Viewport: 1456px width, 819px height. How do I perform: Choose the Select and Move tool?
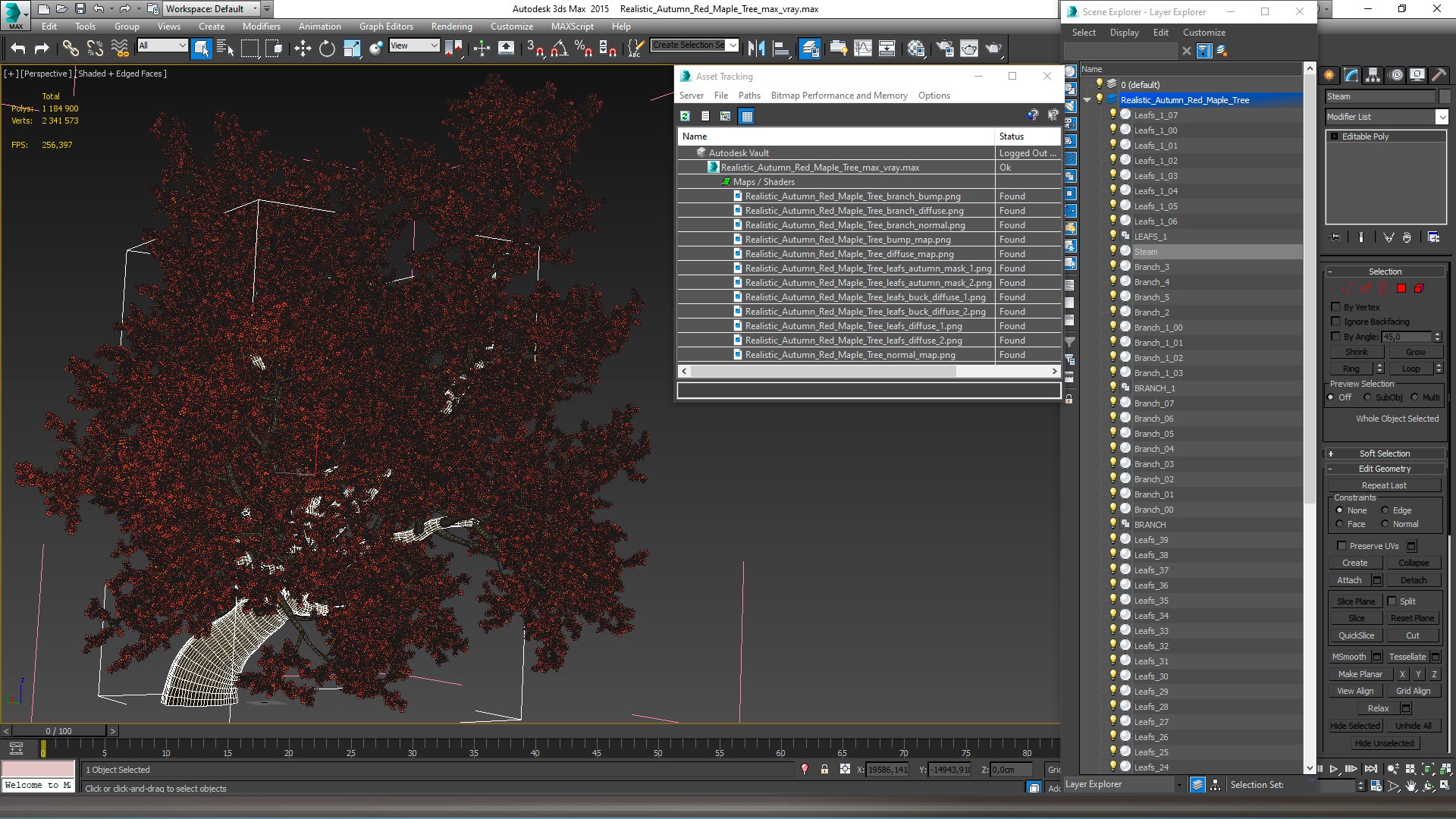tap(303, 49)
